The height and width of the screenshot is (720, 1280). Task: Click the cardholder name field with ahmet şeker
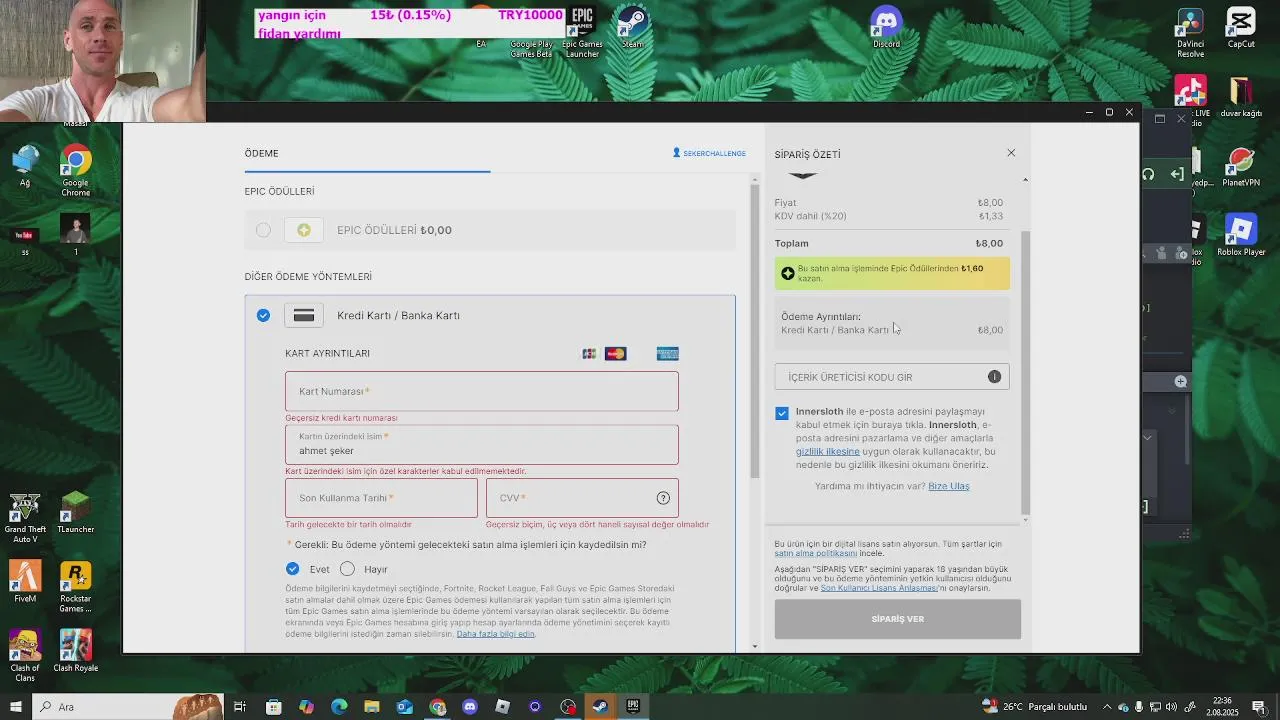[x=481, y=445]
